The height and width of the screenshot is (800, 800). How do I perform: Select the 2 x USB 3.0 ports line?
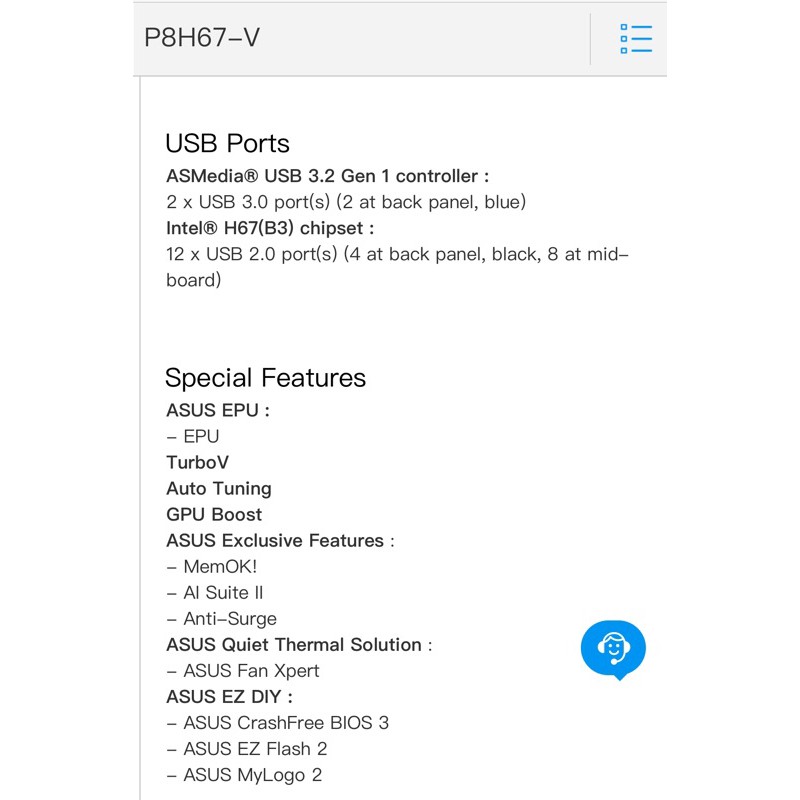click(345, 202)
